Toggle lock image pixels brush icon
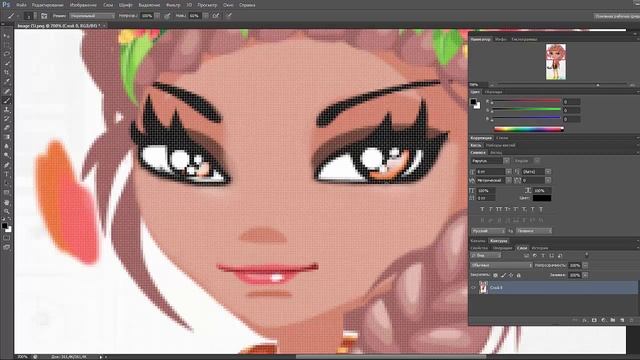Viewport: 640px width, 360px height. point(503,275)
